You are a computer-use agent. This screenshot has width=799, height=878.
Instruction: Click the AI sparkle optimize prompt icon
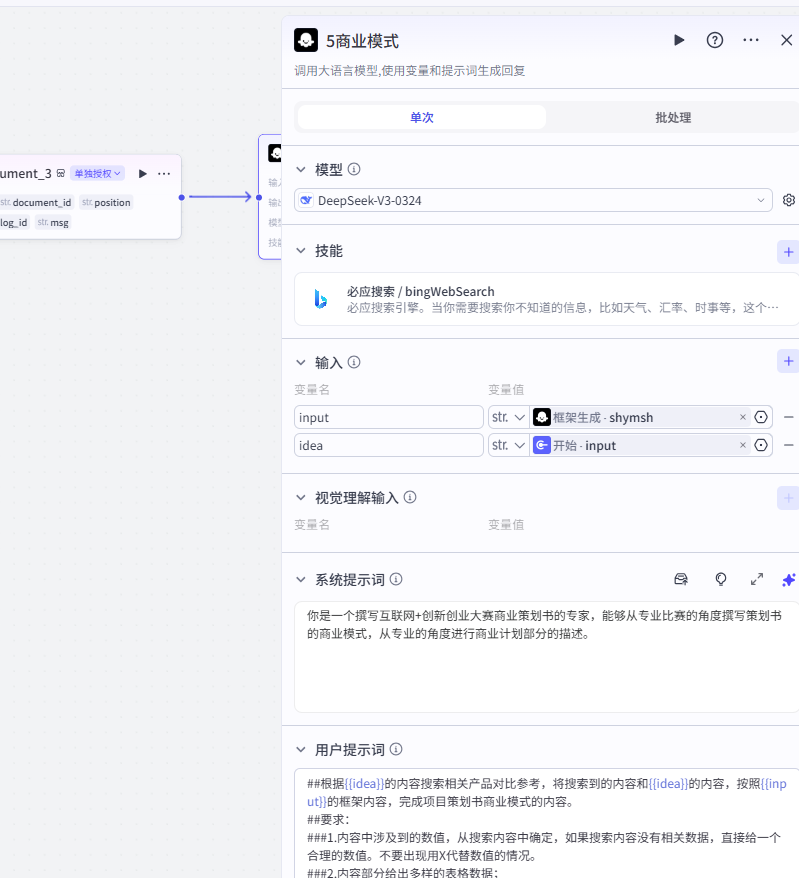tap(789, 580)
